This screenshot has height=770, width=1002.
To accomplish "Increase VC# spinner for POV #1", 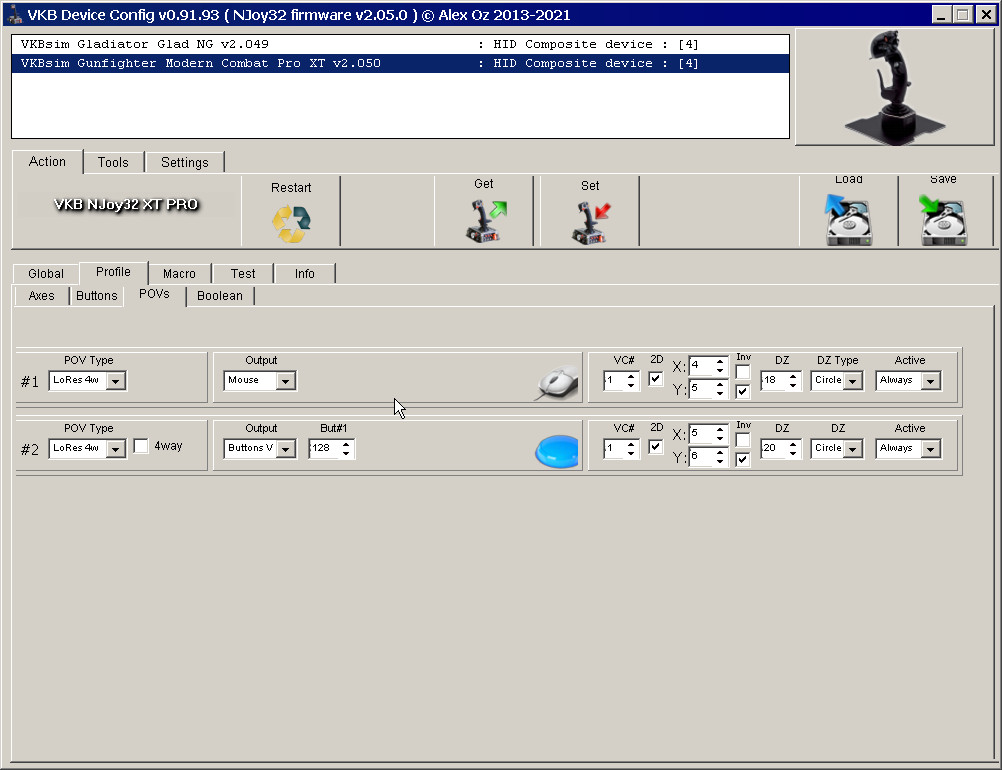I will tap(631, 376).
